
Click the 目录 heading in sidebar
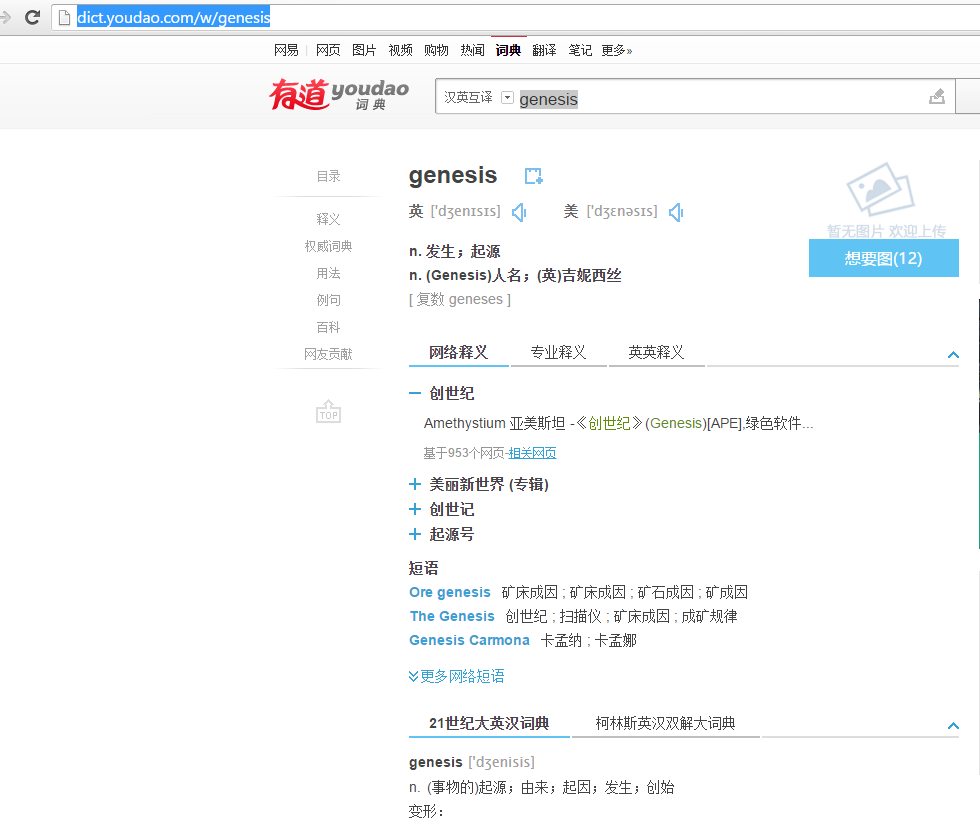tap(328, 176)
